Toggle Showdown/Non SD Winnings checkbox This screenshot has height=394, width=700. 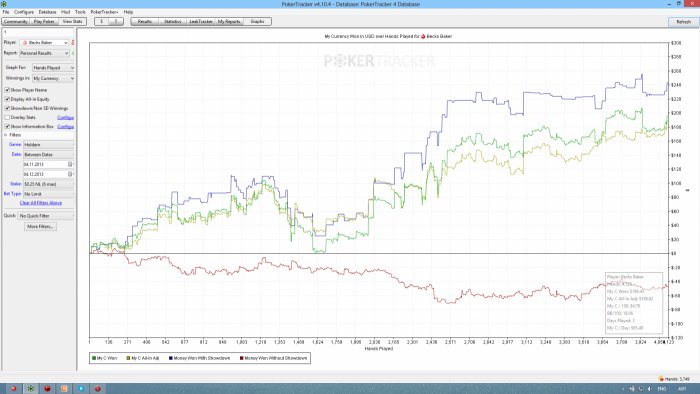pos(7,108)
